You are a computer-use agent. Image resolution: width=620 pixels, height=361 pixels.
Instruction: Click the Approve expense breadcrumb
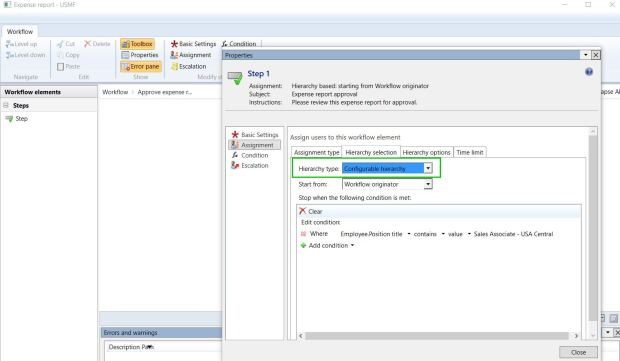pyautogui.click(x=164, y=92)
